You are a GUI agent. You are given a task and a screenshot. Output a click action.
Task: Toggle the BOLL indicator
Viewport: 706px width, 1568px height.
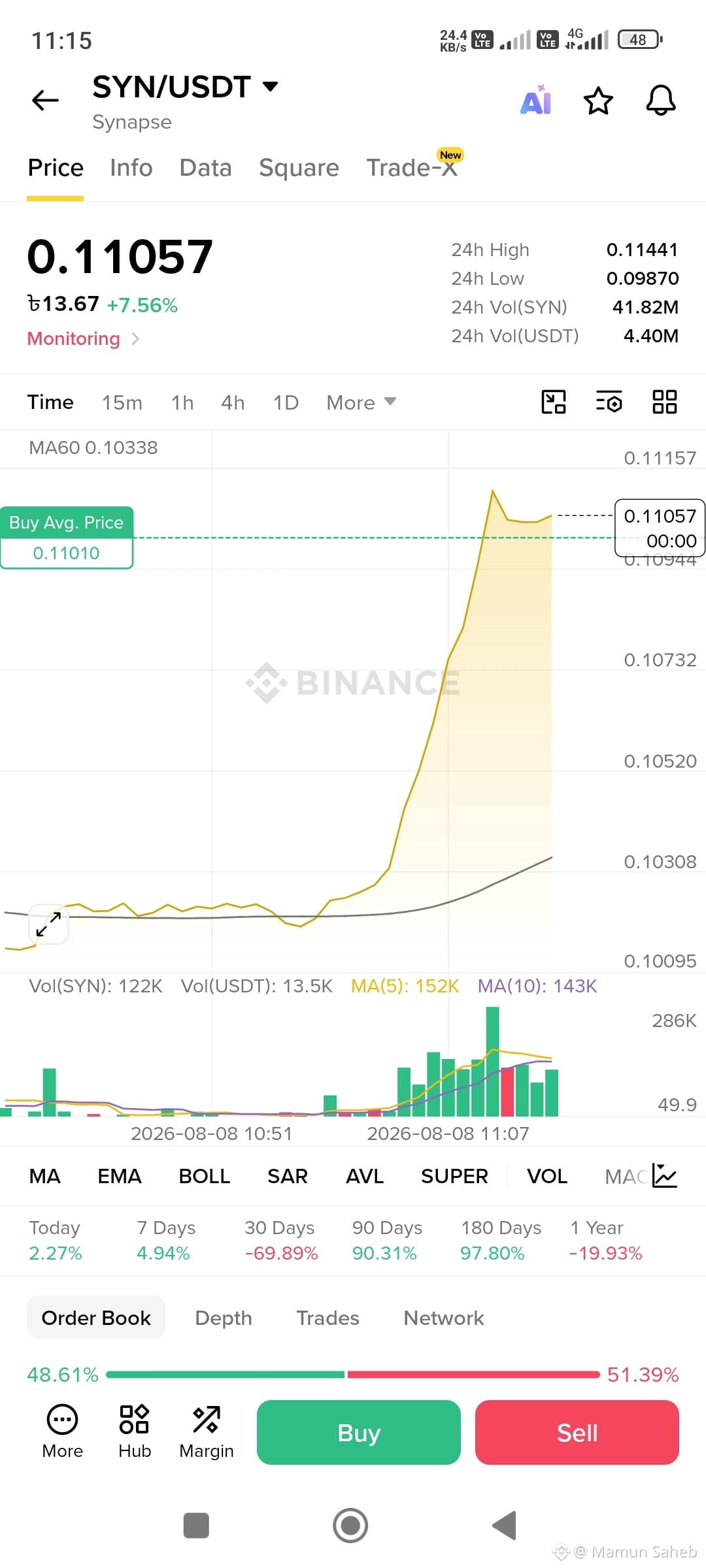[205, 1176]
